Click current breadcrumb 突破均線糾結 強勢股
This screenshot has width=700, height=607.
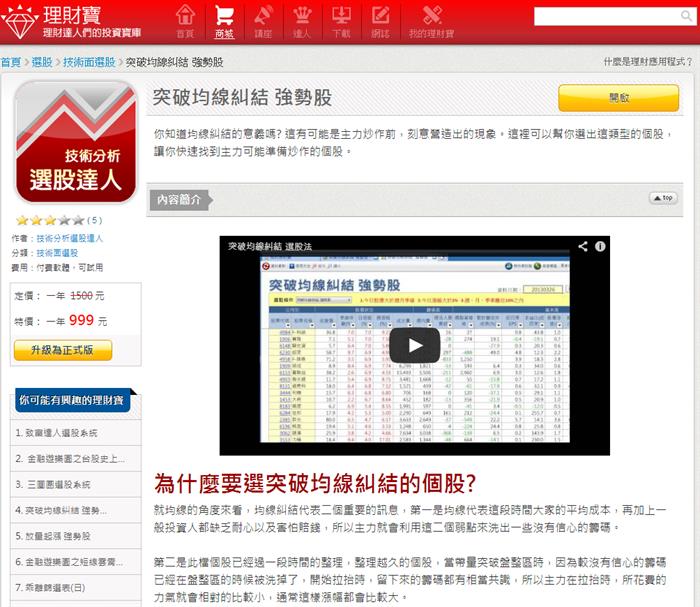[x=175, y=62]
